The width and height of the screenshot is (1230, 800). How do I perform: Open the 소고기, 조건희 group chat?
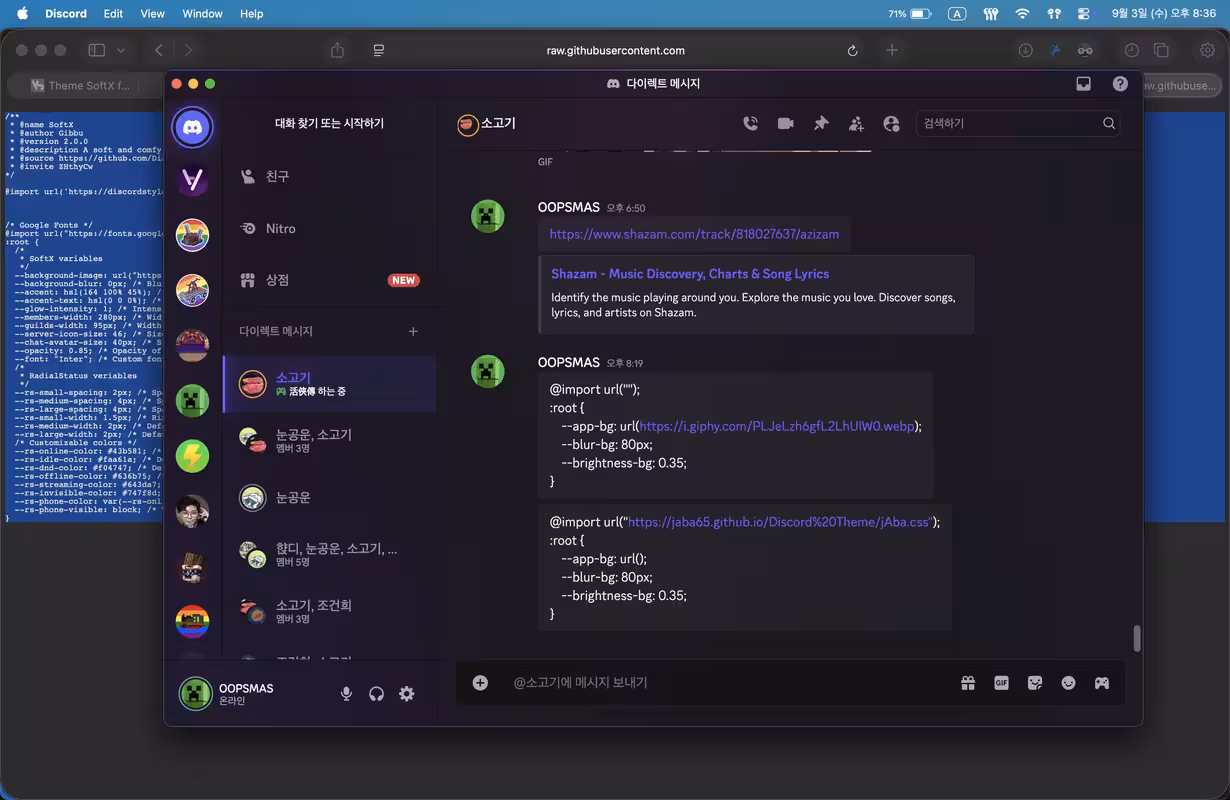click(x=330, y=611)
